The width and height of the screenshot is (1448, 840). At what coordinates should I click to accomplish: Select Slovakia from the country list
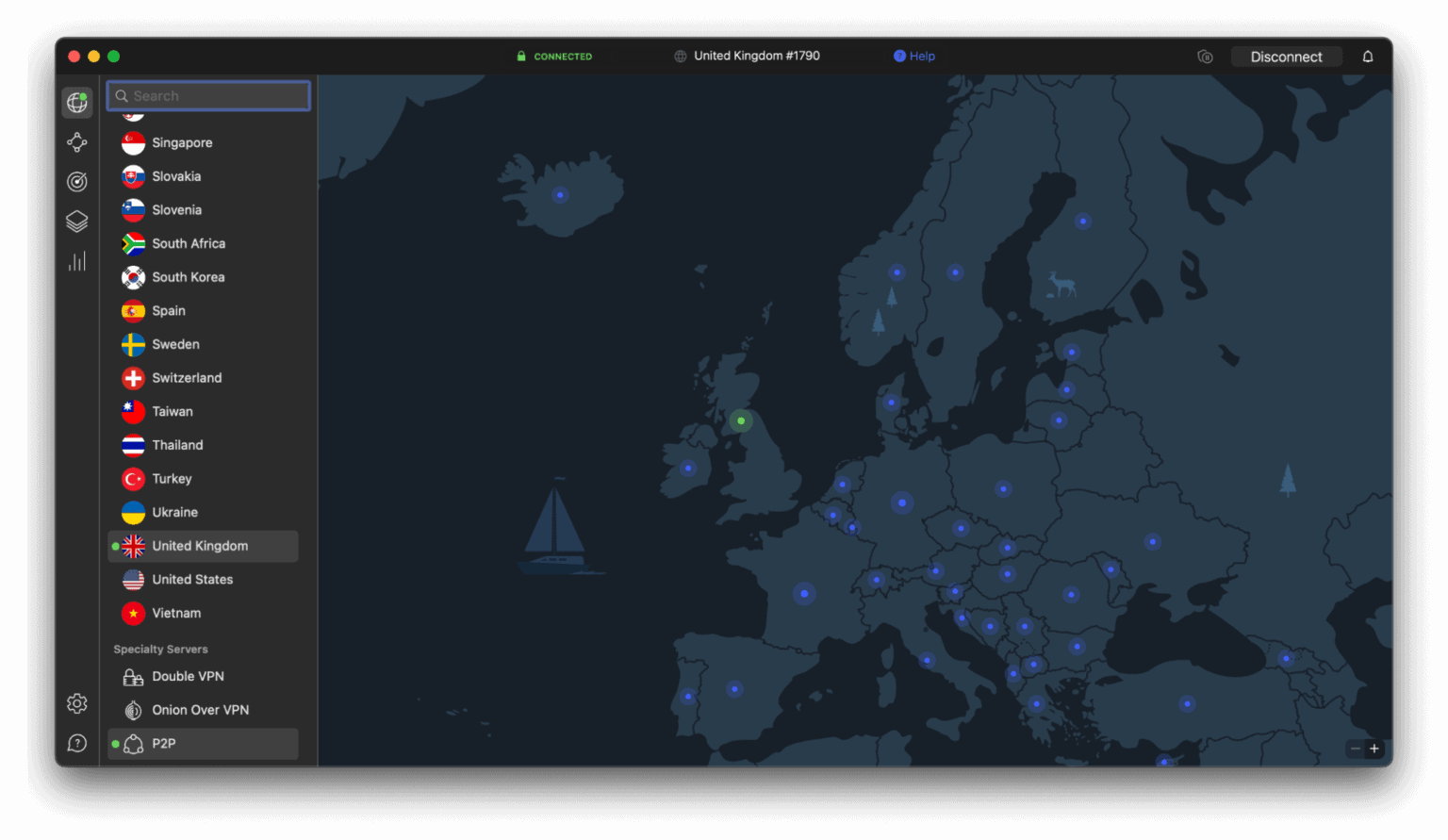click(203, 176)
